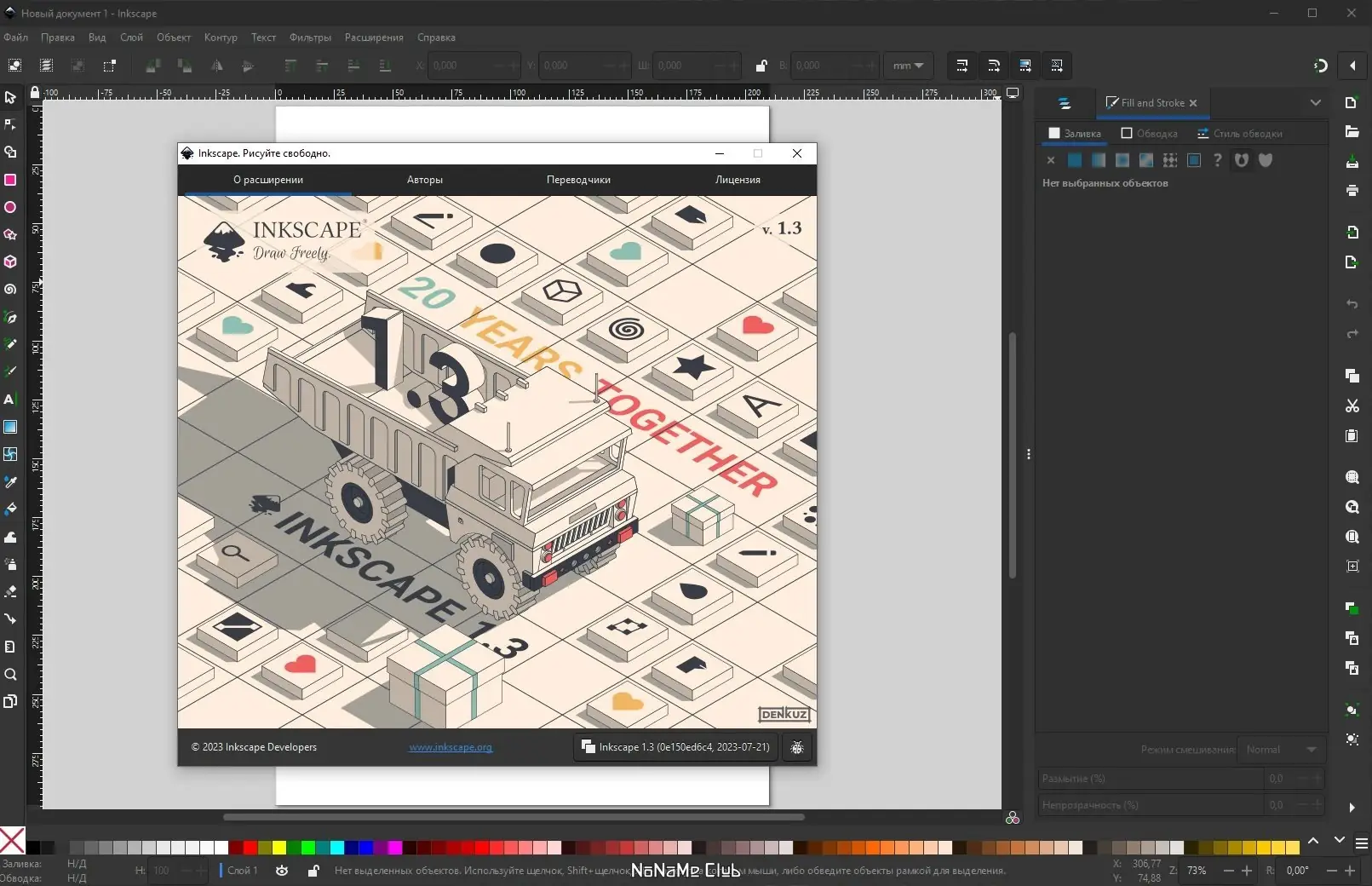The width and height of the screenshot is (1372, 886).
Task: Pick the yellow swatch in palette
Action: [279, 848]
